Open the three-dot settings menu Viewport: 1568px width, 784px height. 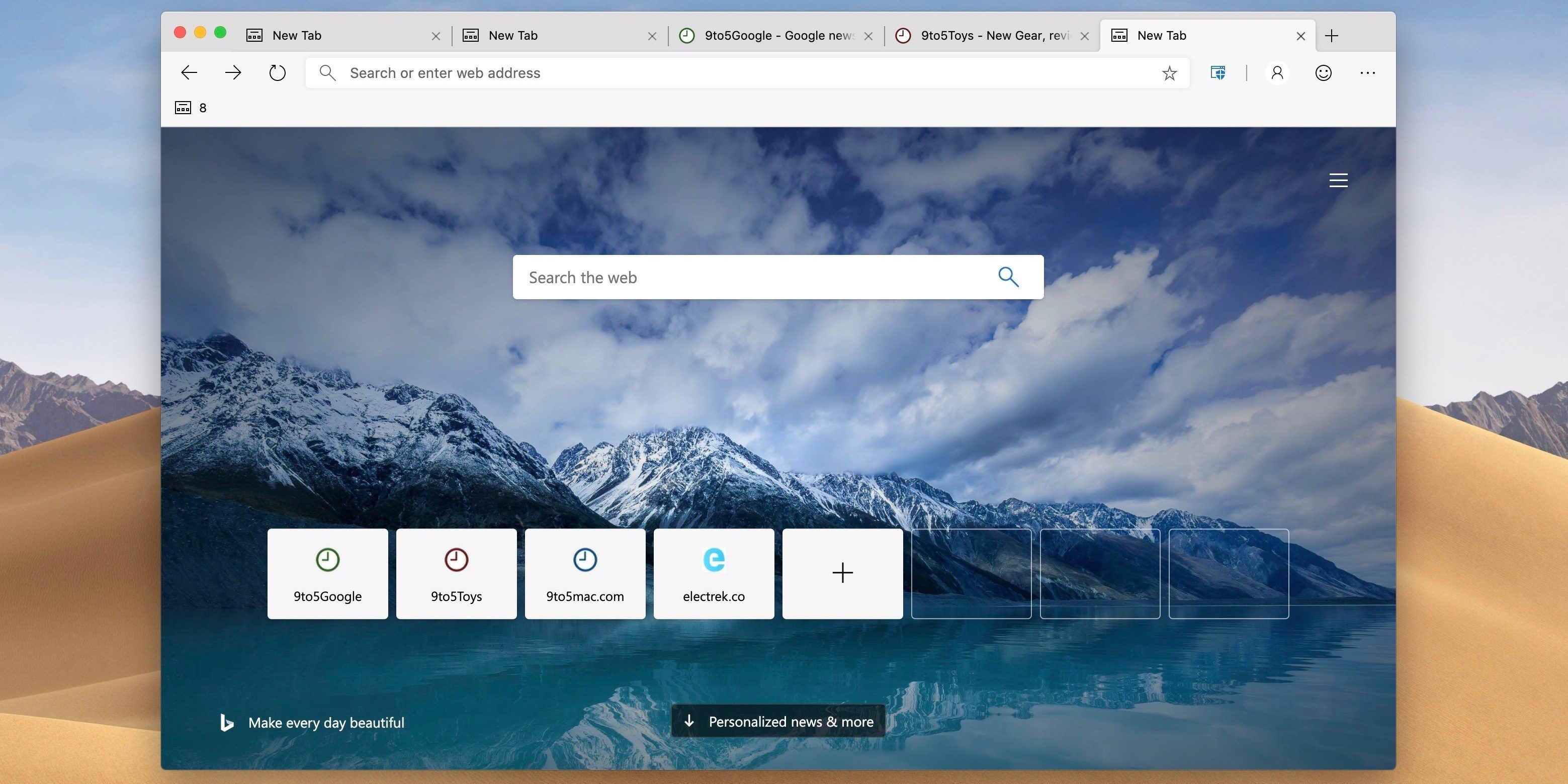[x=1368, y=73]
